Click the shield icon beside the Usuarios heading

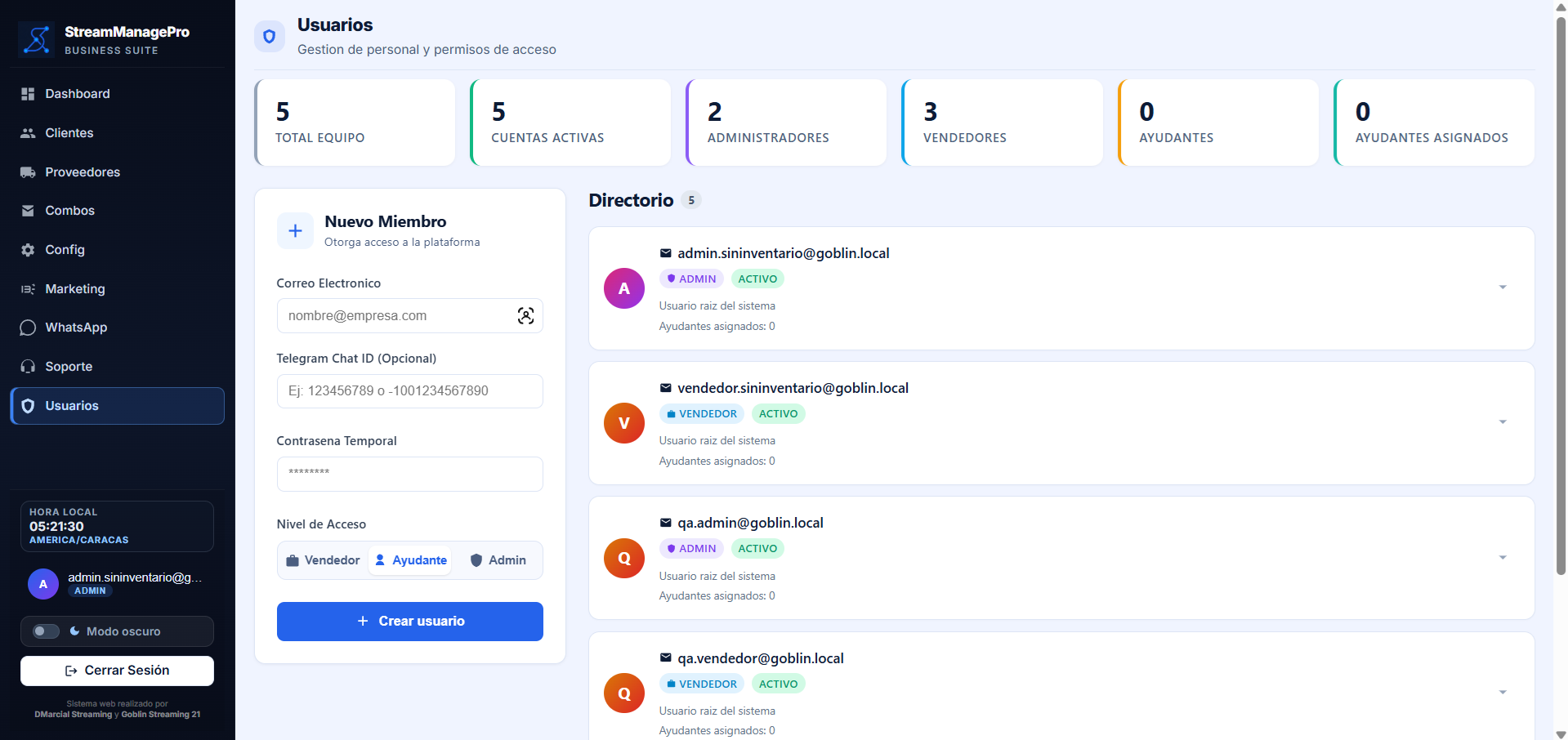[x=270, y=36]
